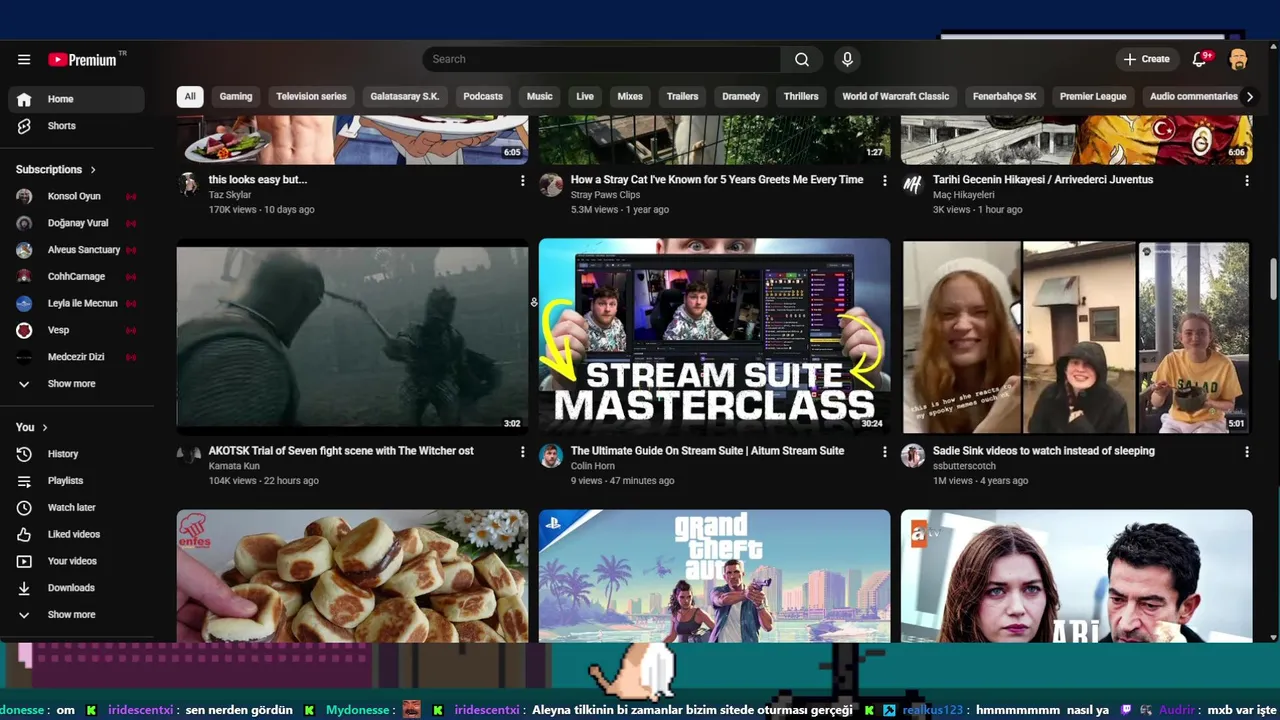Open Your videos in the sidebar
This screenshot has height=720, width=1280.
click(76, 561)
